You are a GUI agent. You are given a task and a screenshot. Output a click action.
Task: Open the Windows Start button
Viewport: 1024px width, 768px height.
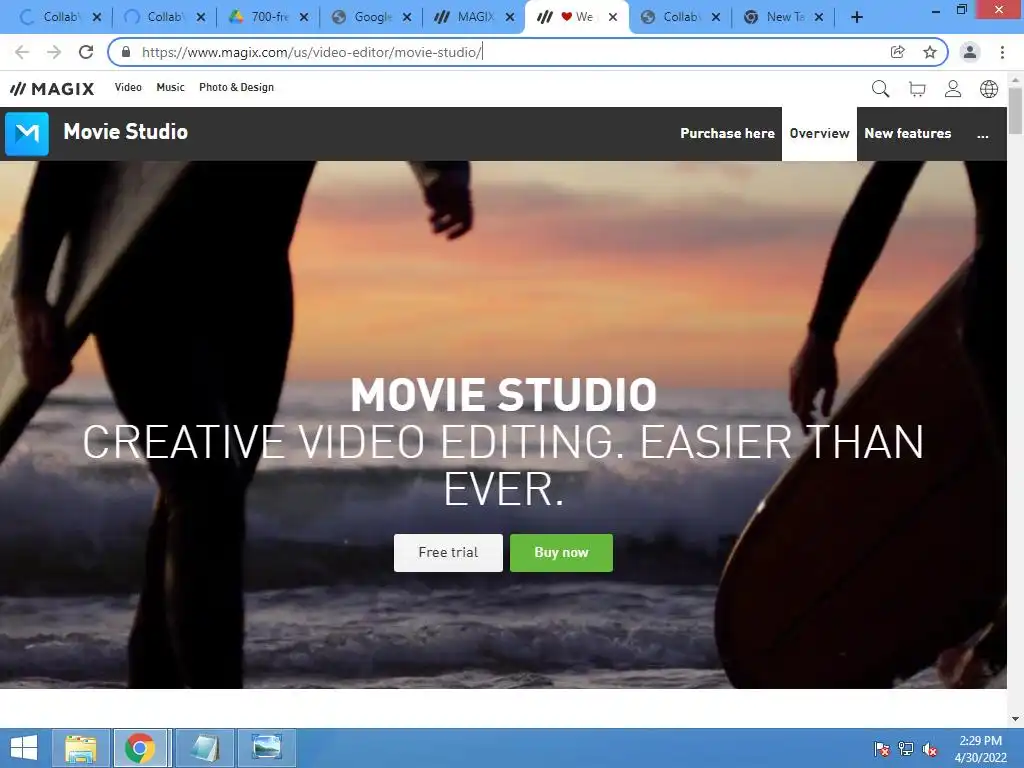[x=24, y=748]
